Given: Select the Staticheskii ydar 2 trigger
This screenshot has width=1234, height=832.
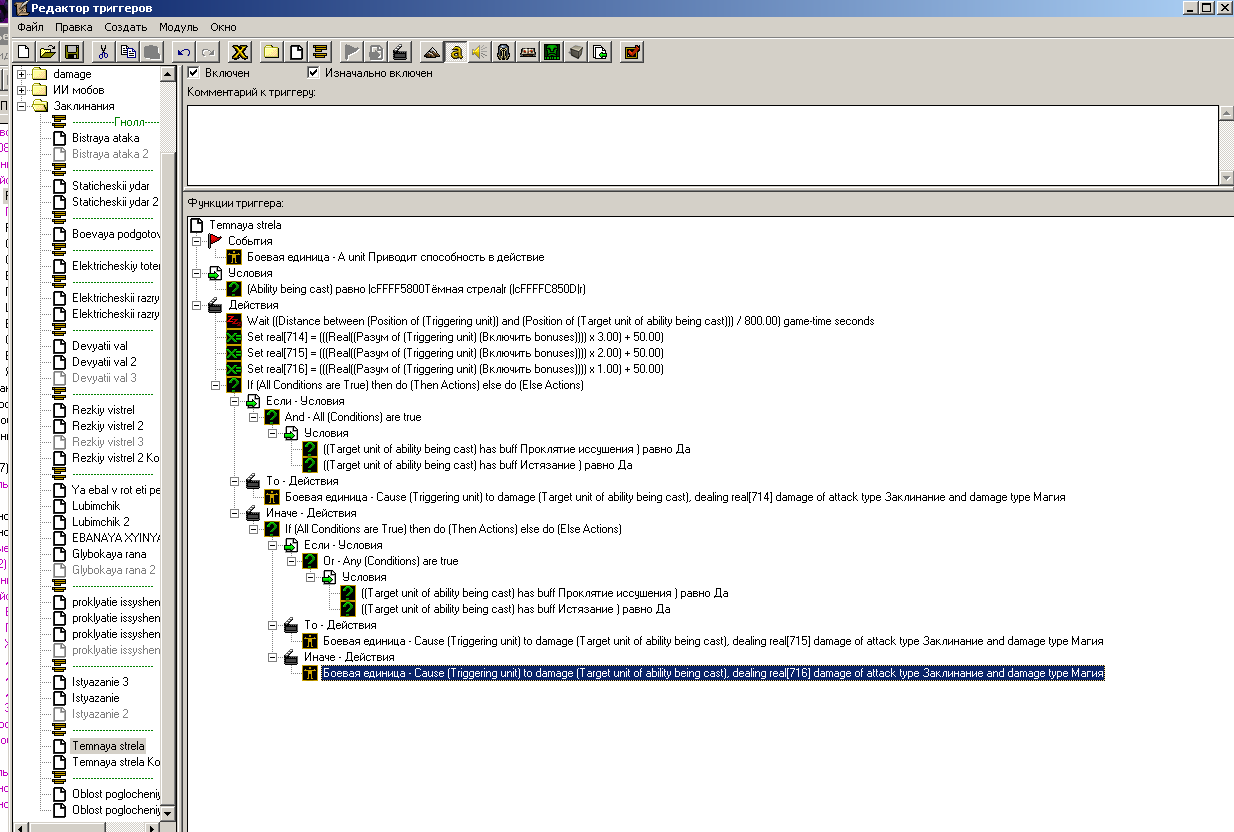Looking at the screenshot, I should click(115, 202).
